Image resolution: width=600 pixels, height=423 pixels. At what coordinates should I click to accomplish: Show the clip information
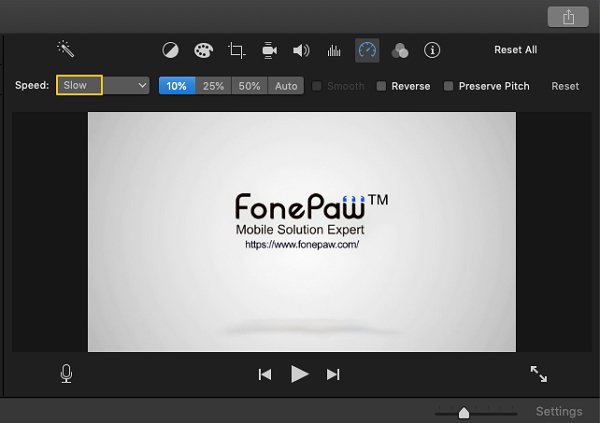(x=432, y=50)
